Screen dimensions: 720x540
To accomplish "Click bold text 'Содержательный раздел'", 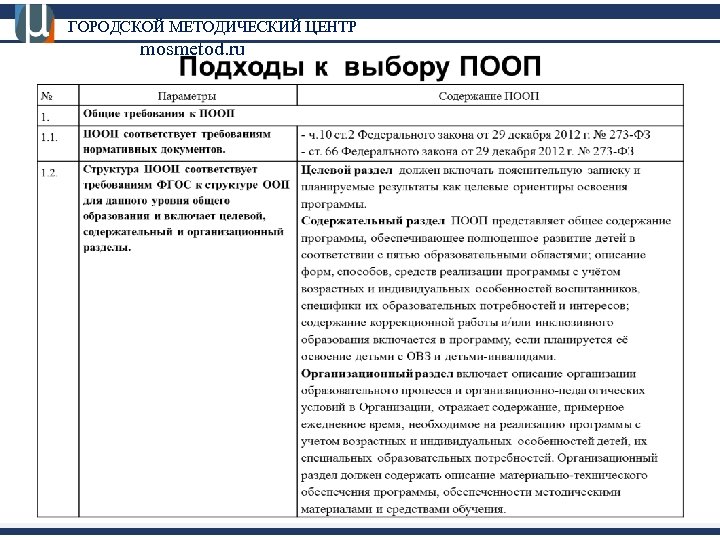I will pos(373,221).
